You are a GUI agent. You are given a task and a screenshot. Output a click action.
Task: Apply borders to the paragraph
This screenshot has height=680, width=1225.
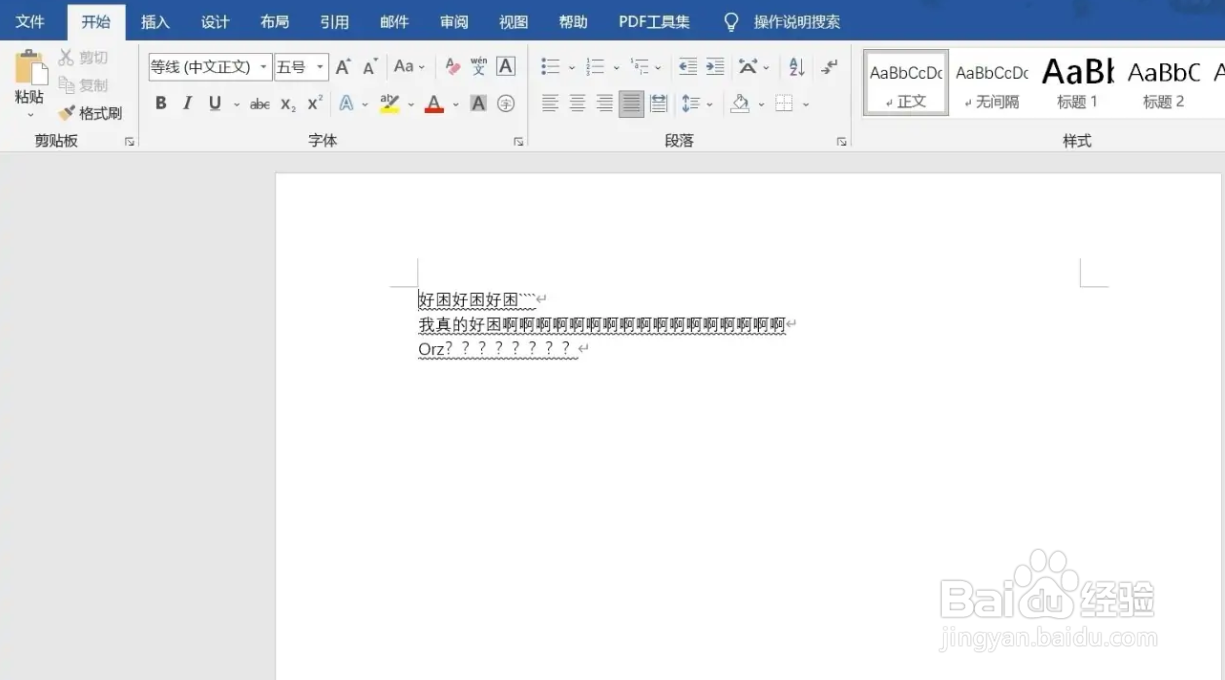point(784,103)
